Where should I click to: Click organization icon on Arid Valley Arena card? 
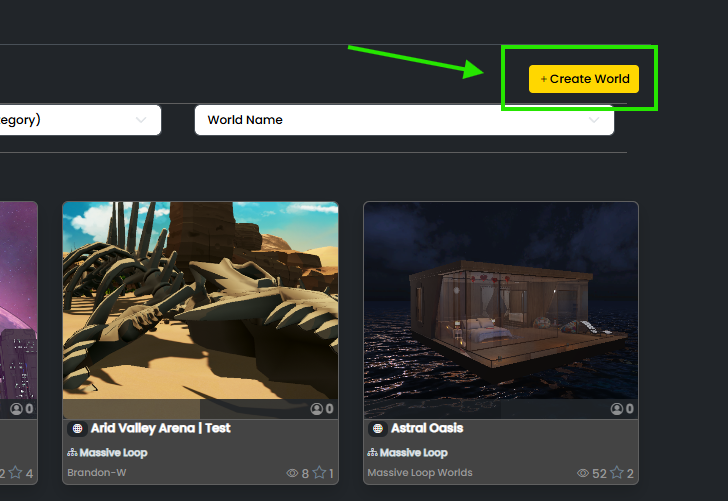tap(72, 453)
